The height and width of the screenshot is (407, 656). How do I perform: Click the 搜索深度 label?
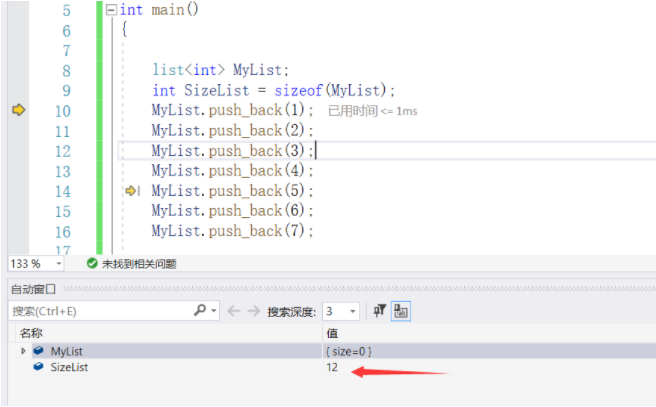point(292,312)
